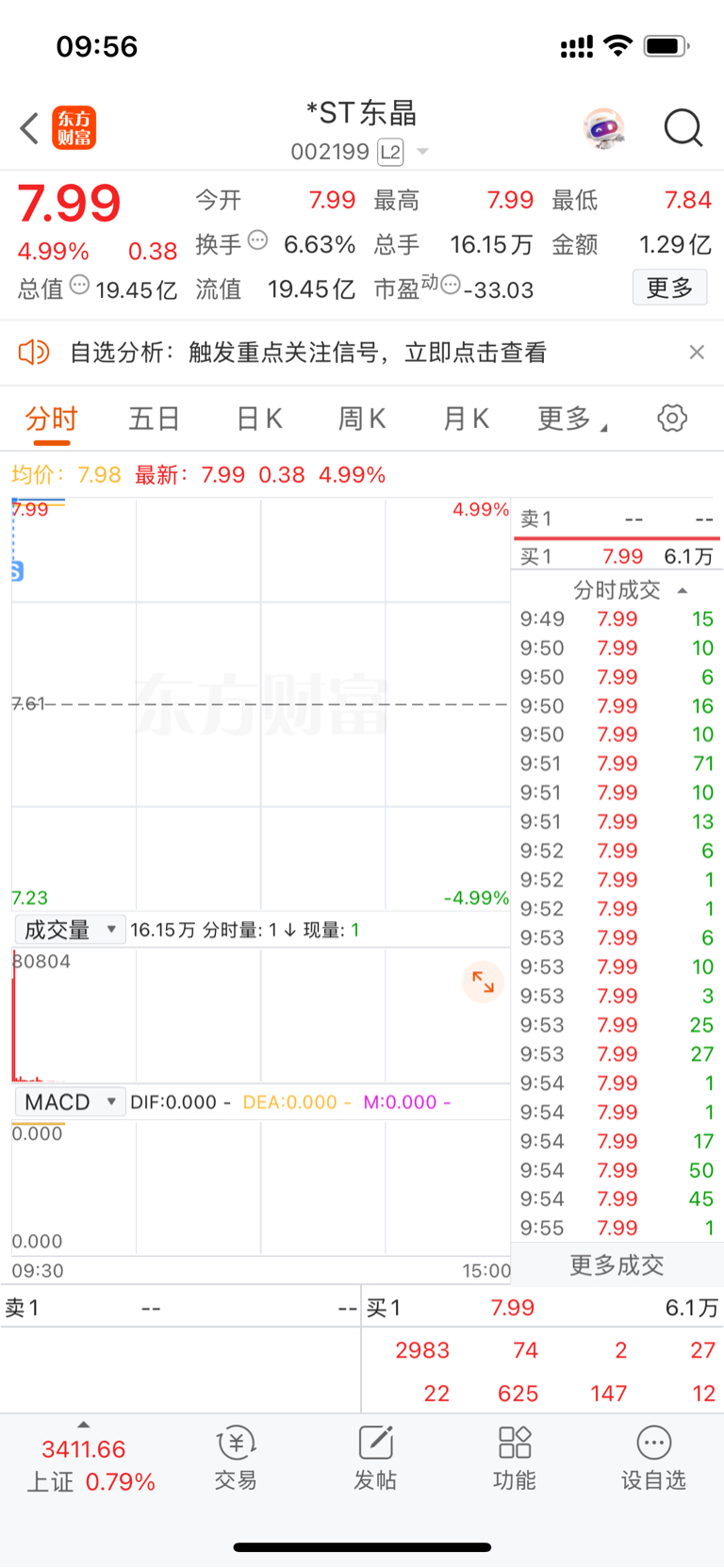Tap order queue entry 625
Viewport: 724px width, 1568px height.
(518, 1394)
